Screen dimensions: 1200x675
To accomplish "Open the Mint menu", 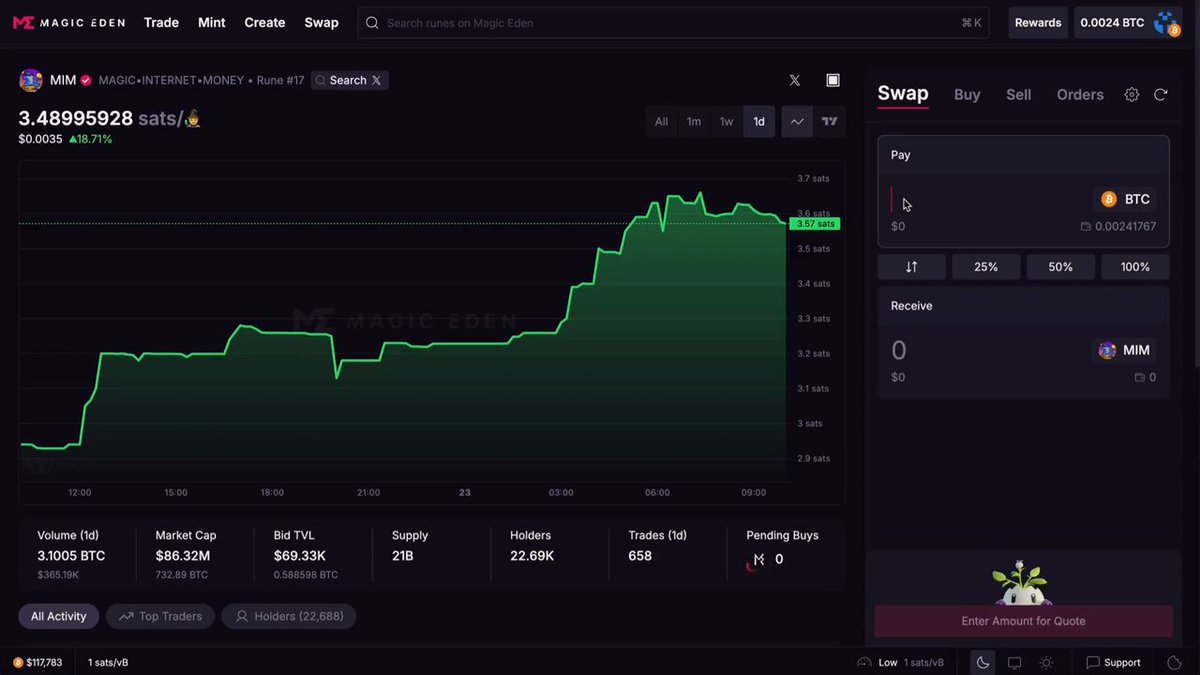I will 212,22.
